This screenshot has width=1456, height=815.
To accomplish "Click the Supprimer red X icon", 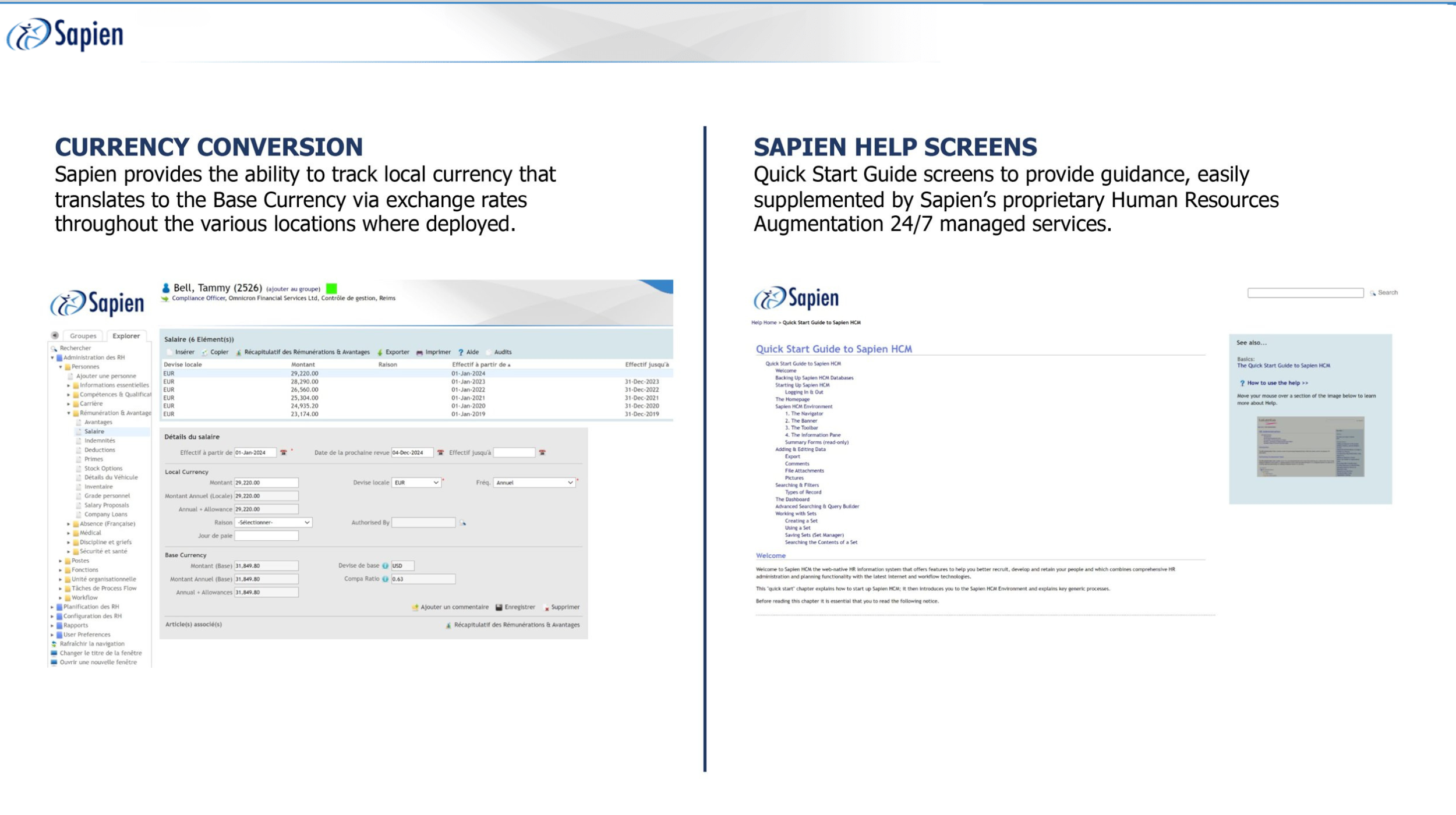I will tap(547, 608).
